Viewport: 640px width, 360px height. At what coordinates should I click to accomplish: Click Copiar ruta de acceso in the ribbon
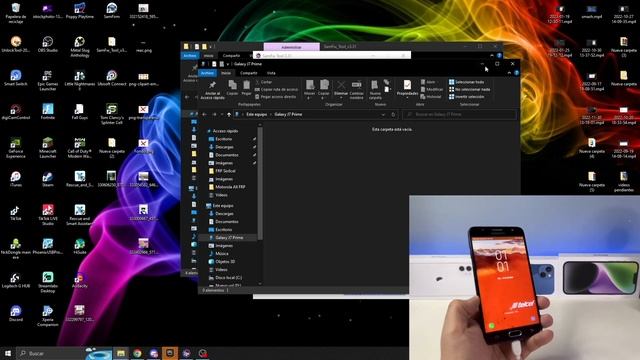[276, 89]
